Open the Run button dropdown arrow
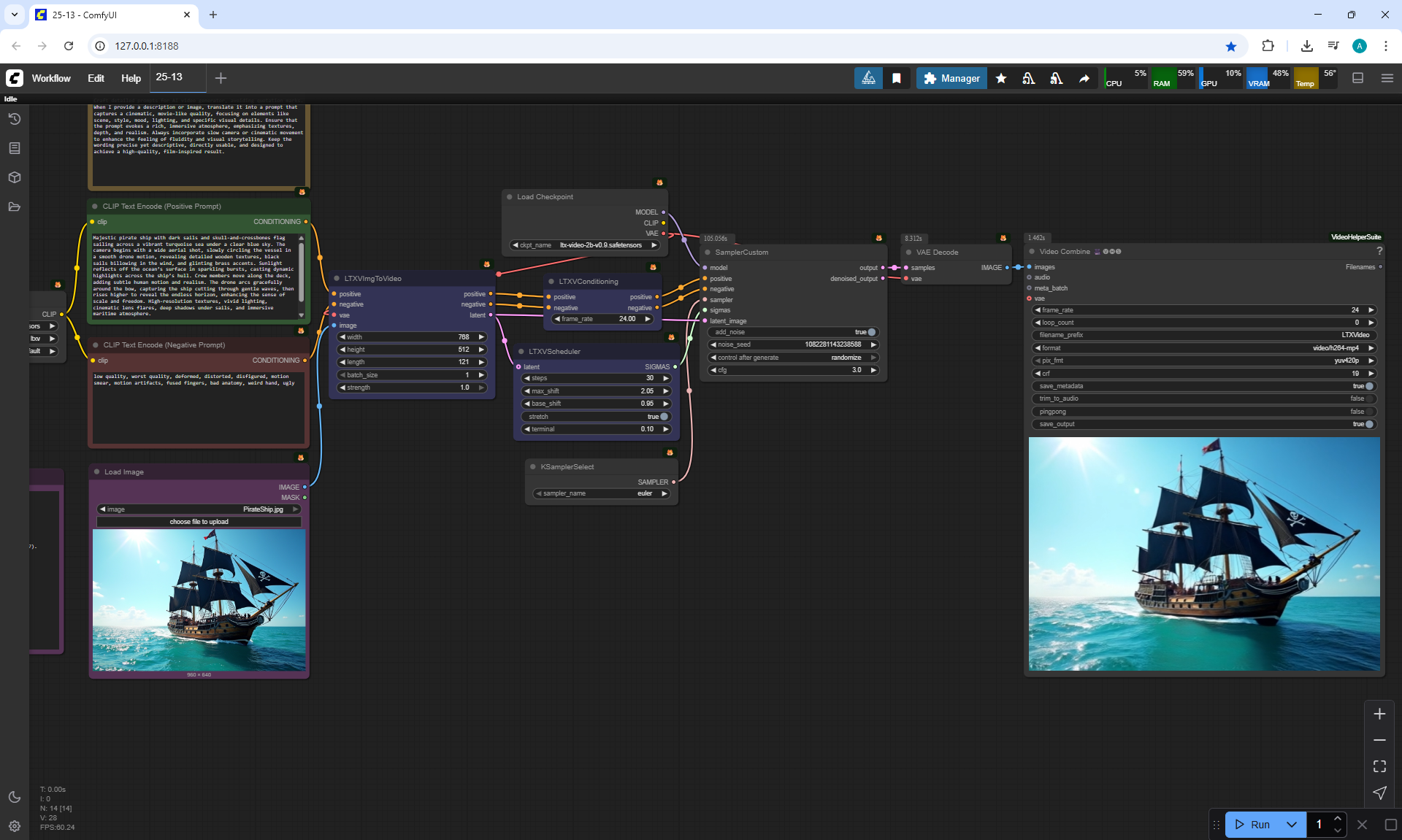This screenshot has width=1402, height=840. tap(1291, 825)
